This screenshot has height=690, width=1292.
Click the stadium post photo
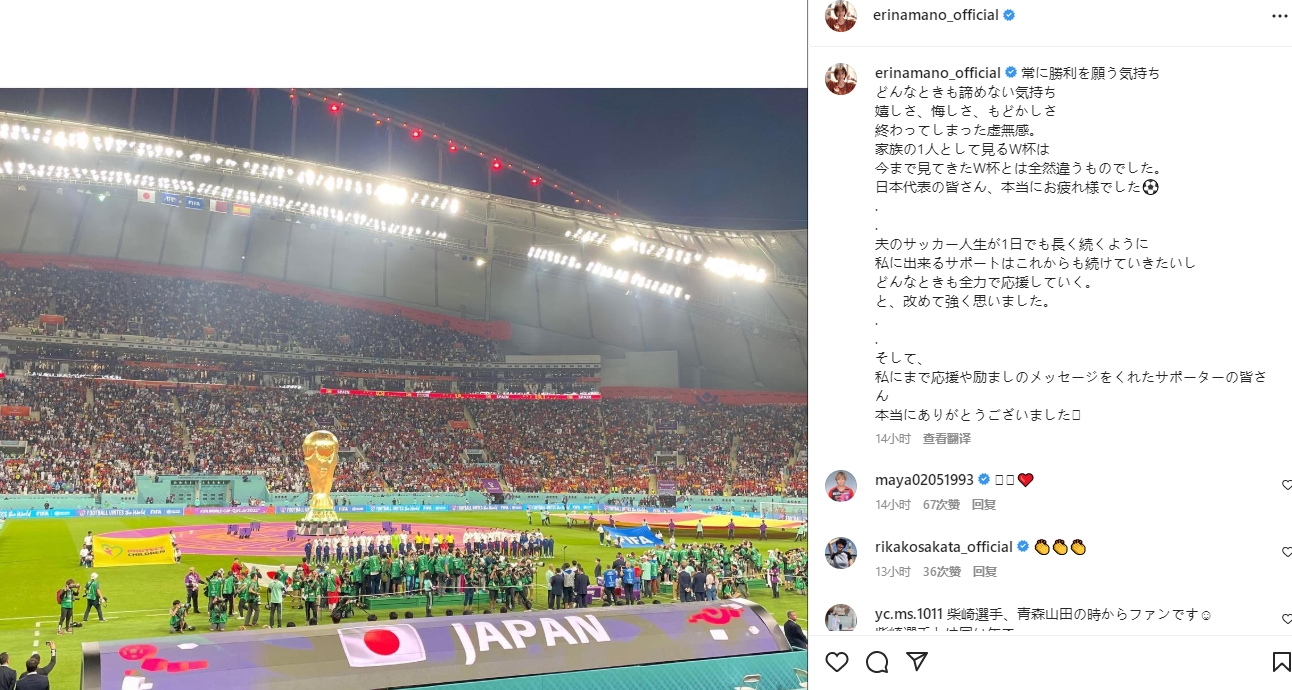pos(403,389)
